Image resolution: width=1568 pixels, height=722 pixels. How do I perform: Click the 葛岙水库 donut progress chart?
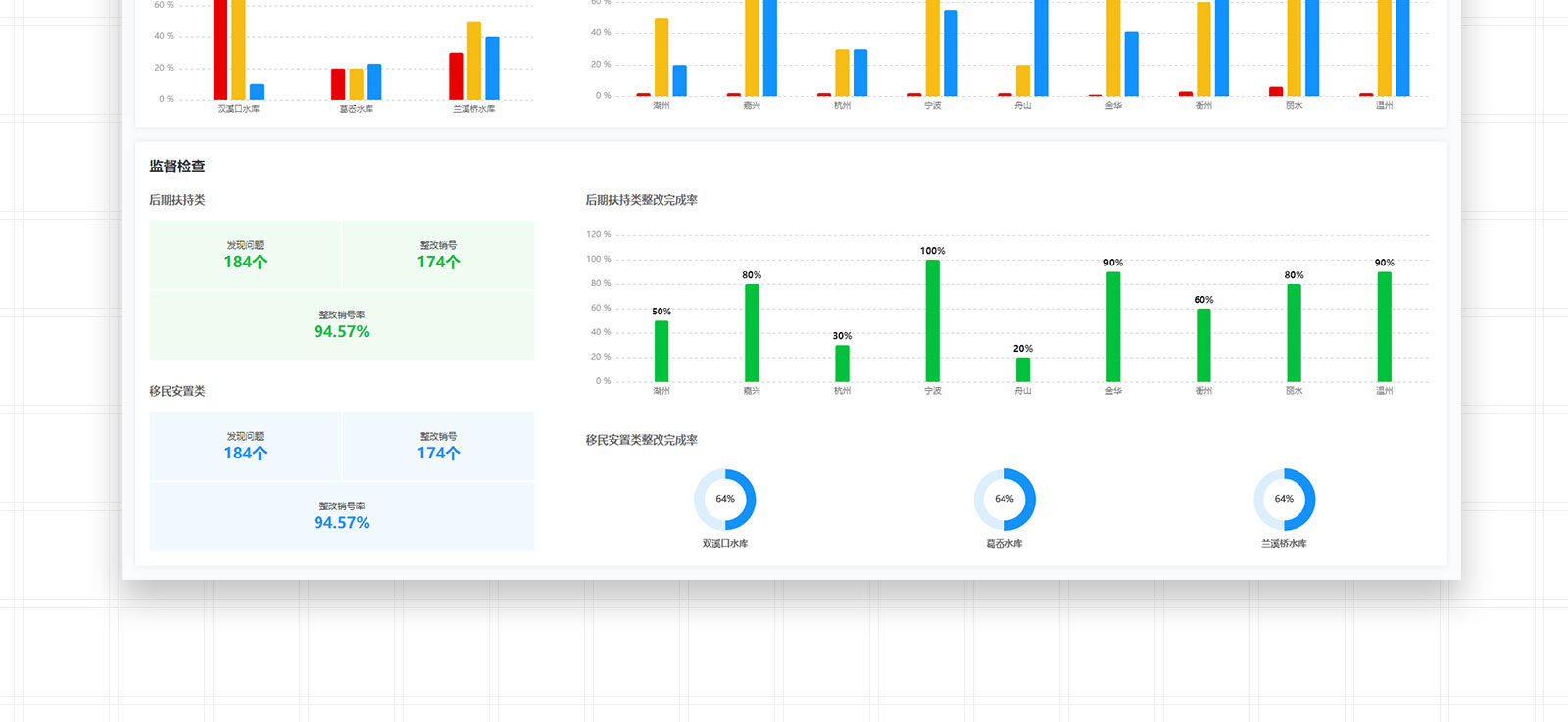coord(1004,500)
